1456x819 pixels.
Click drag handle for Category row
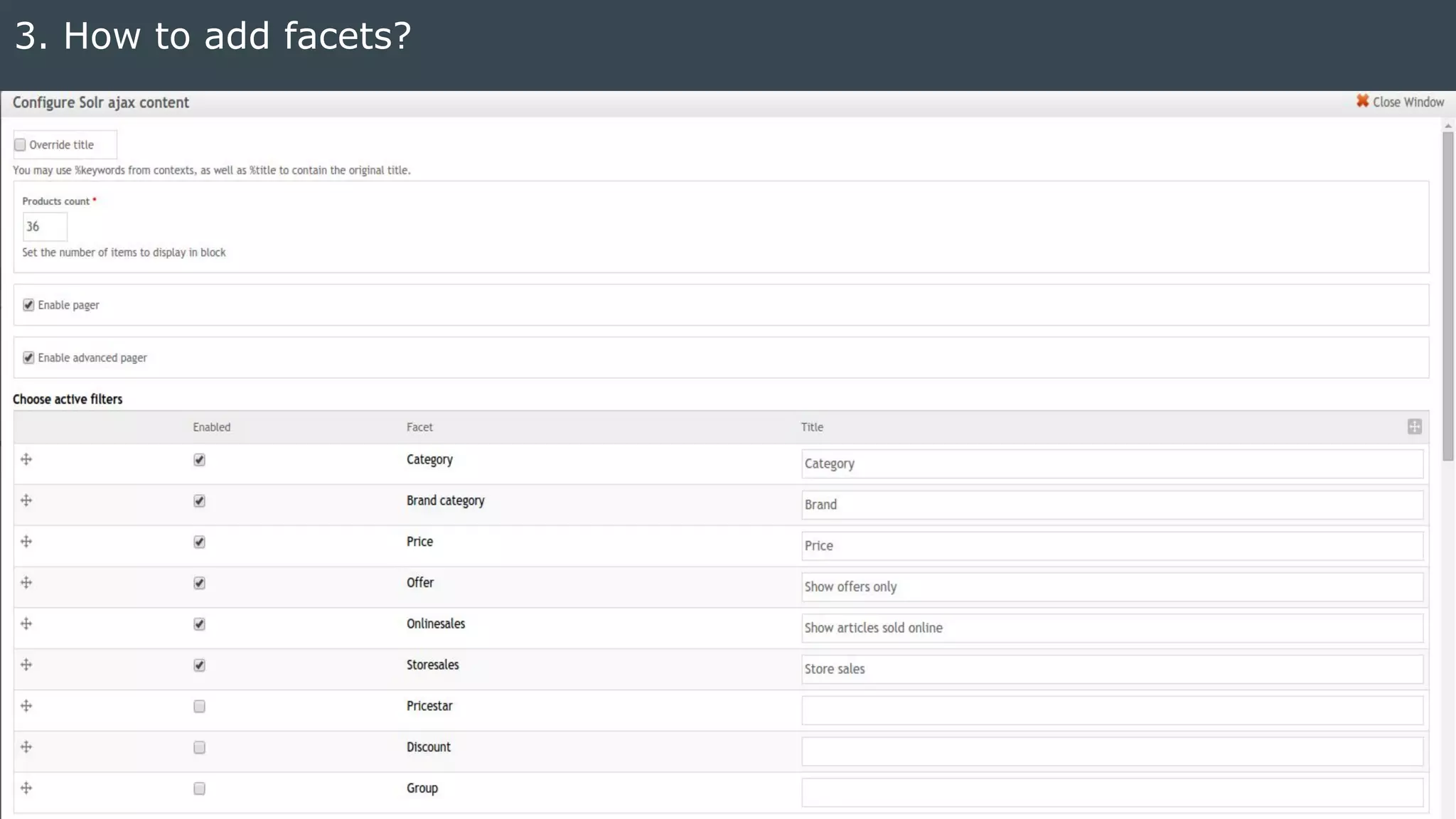(26, 459)
